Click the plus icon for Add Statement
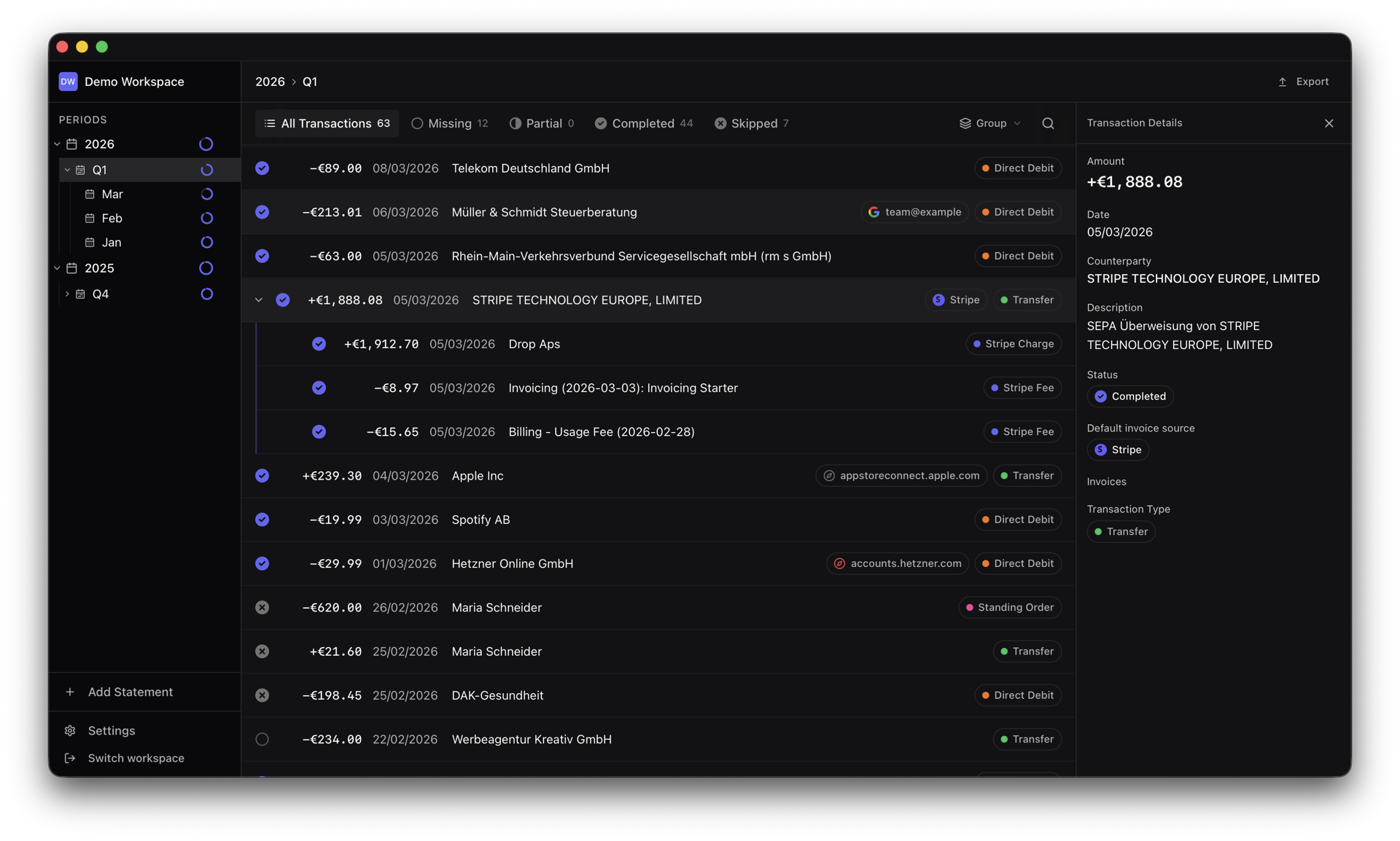 click(x=70, y=692)
